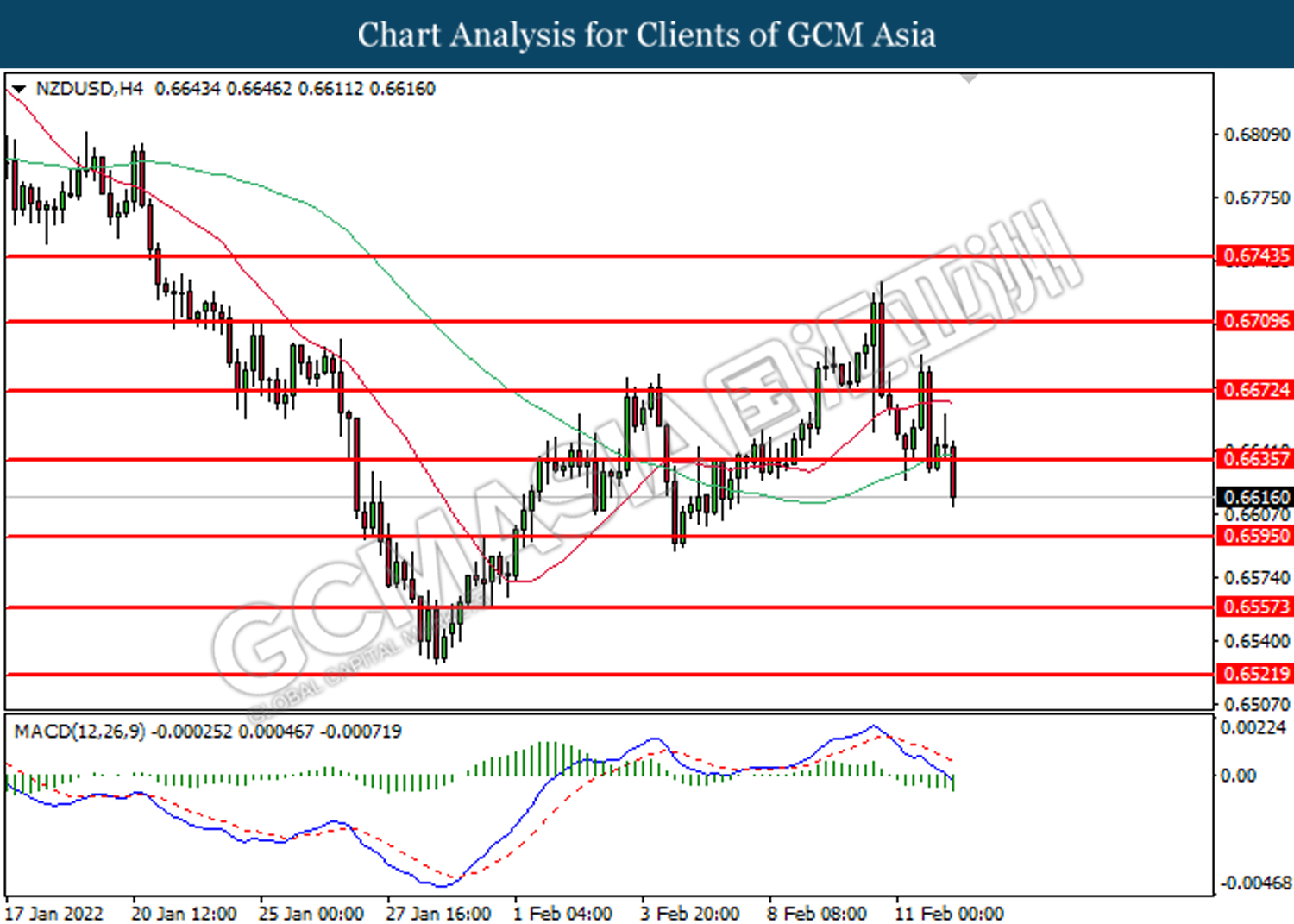Click the 0.65070 axis price value
The width and height of the screenshot is (1294, 924).
[1258, 705]
